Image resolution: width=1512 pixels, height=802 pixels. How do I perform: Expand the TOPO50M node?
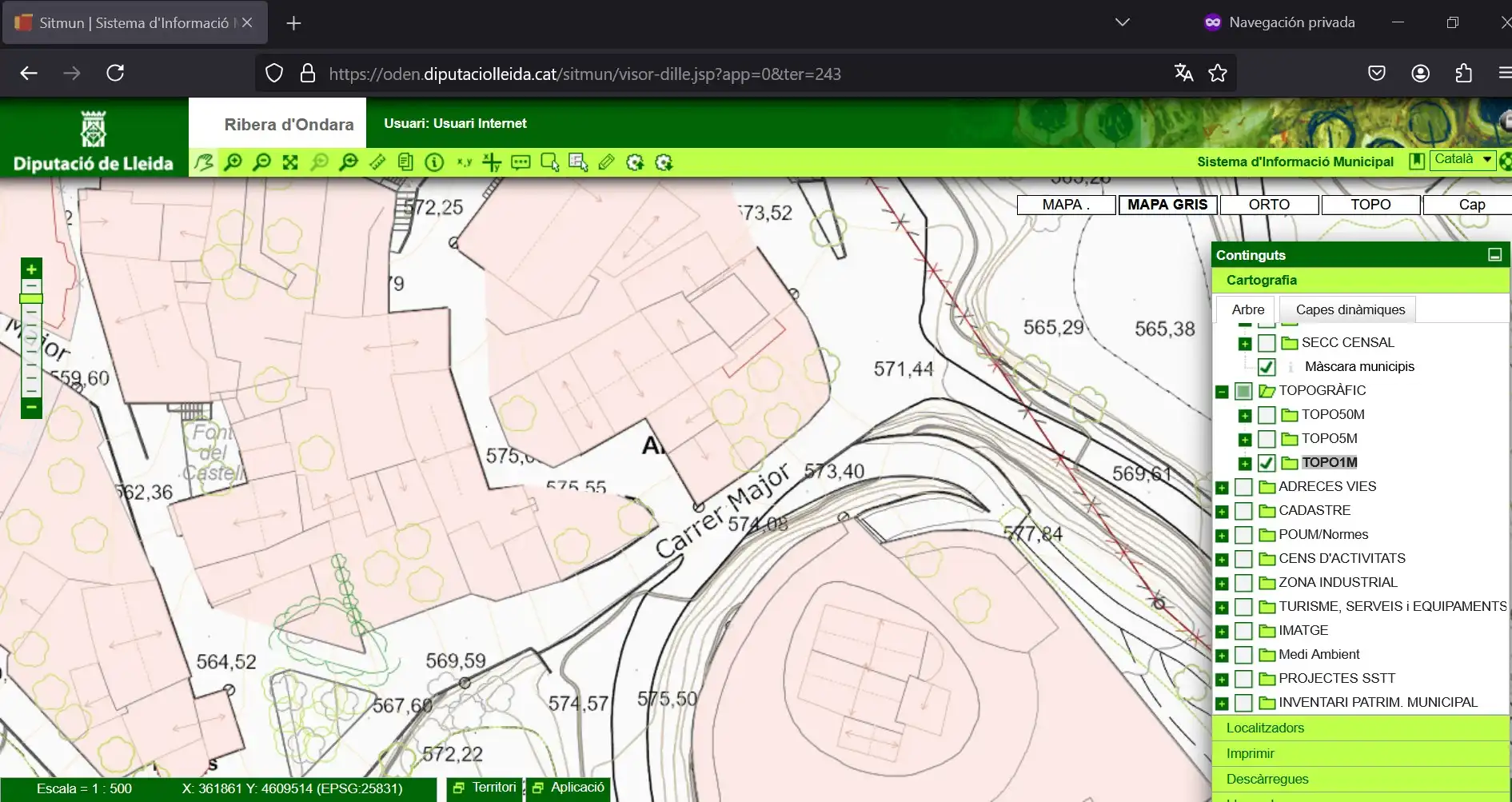tap(1245, 416)
